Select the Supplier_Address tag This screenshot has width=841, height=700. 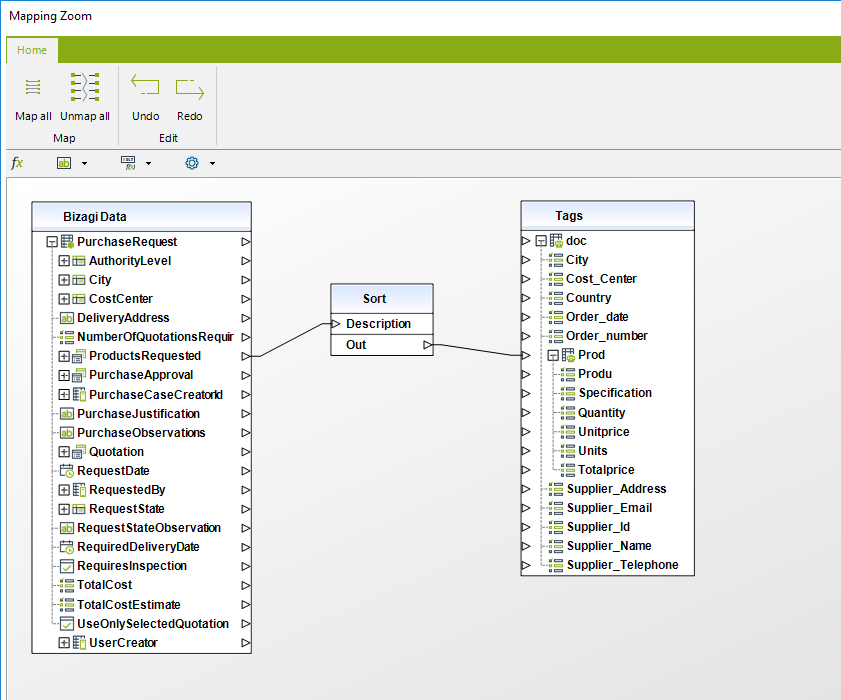[617, 489]
